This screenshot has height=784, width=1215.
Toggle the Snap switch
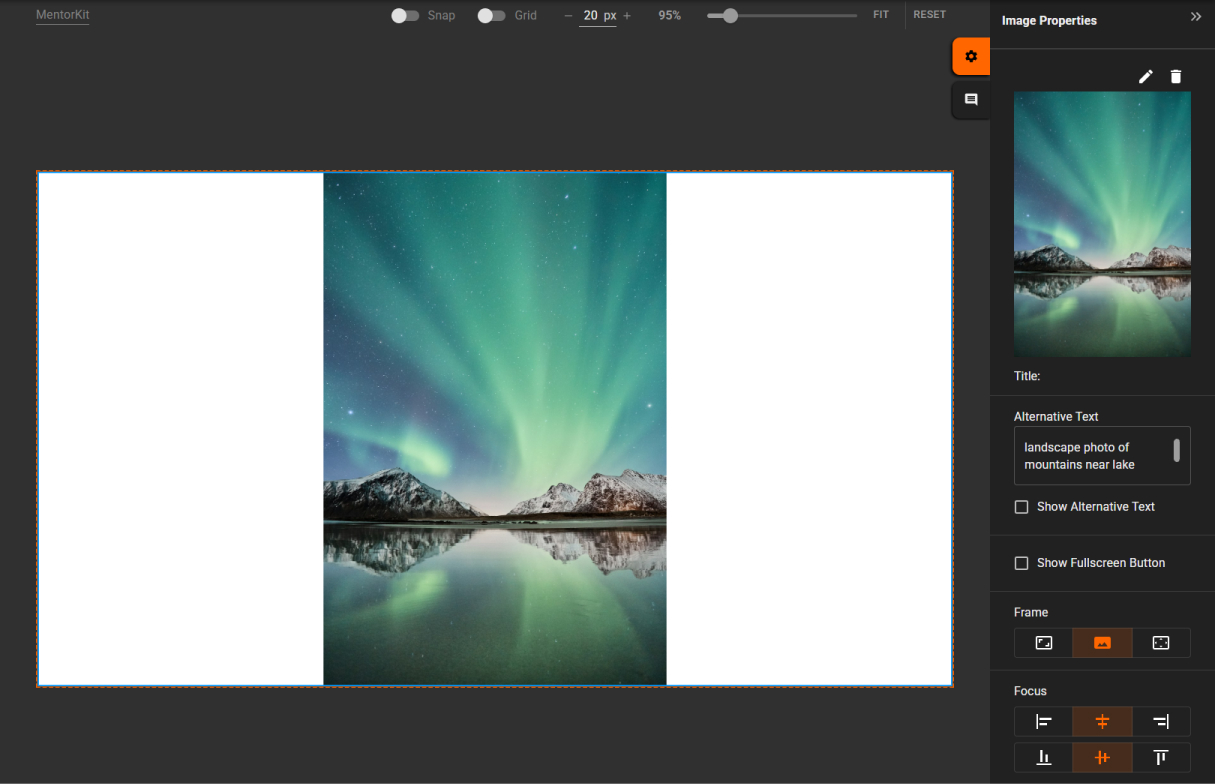[x=405, y=15]
